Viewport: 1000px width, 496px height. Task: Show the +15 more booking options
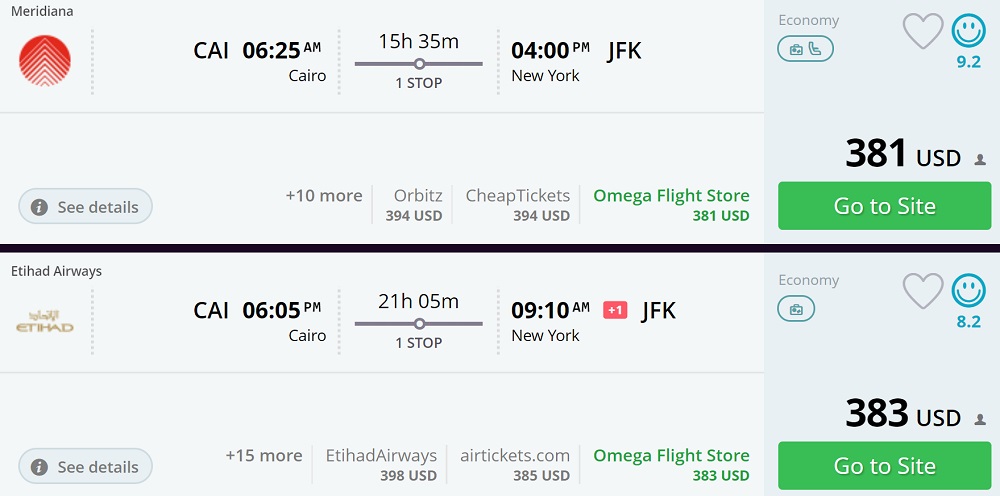point(264,456)
